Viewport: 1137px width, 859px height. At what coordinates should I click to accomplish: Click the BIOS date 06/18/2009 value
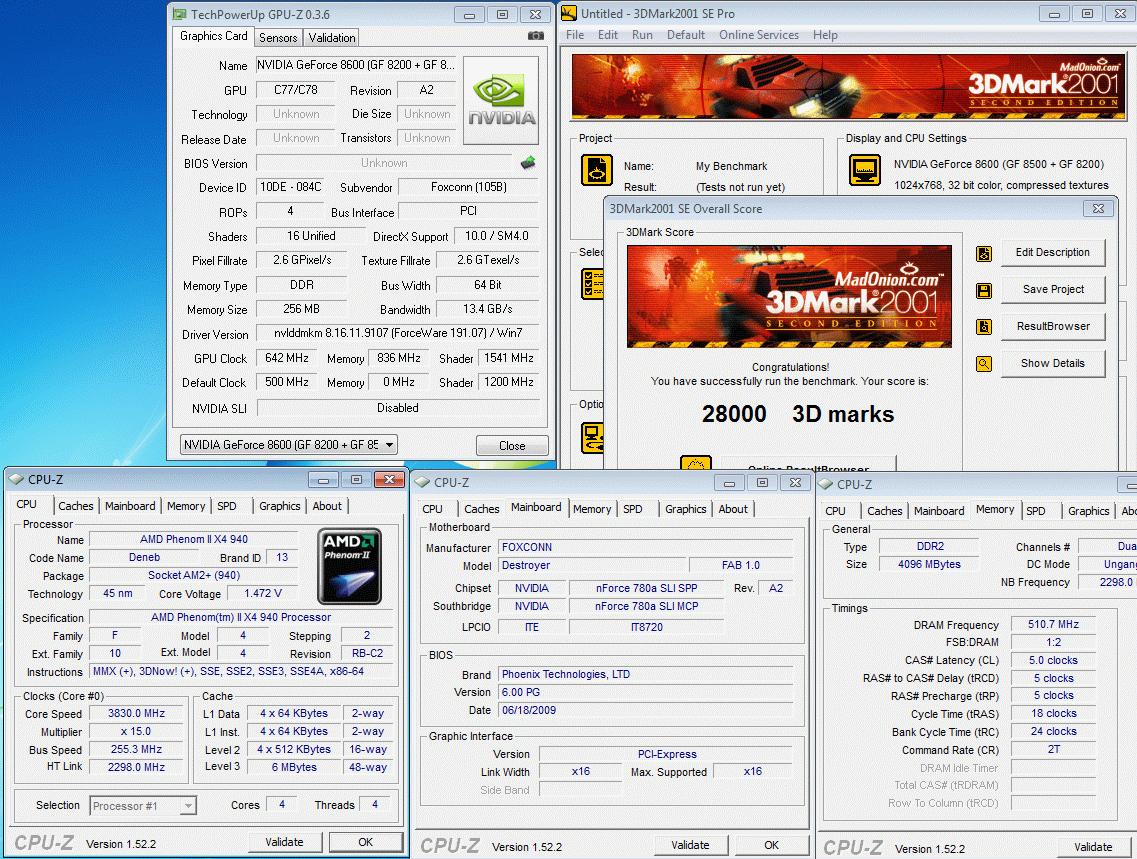click(646, 710)
